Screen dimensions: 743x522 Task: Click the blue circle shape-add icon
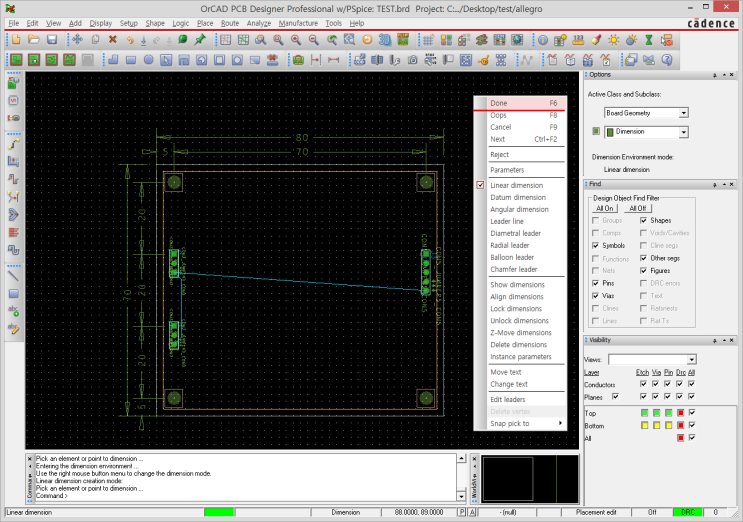coord(148,59)
